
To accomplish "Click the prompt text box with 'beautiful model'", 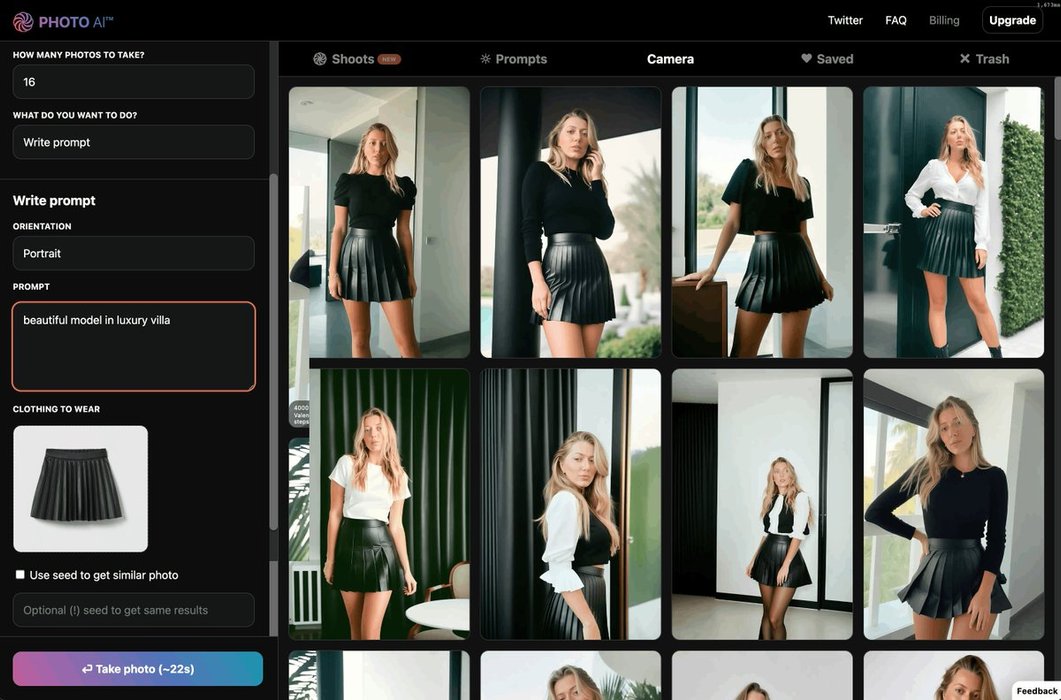I will point(133,346).
